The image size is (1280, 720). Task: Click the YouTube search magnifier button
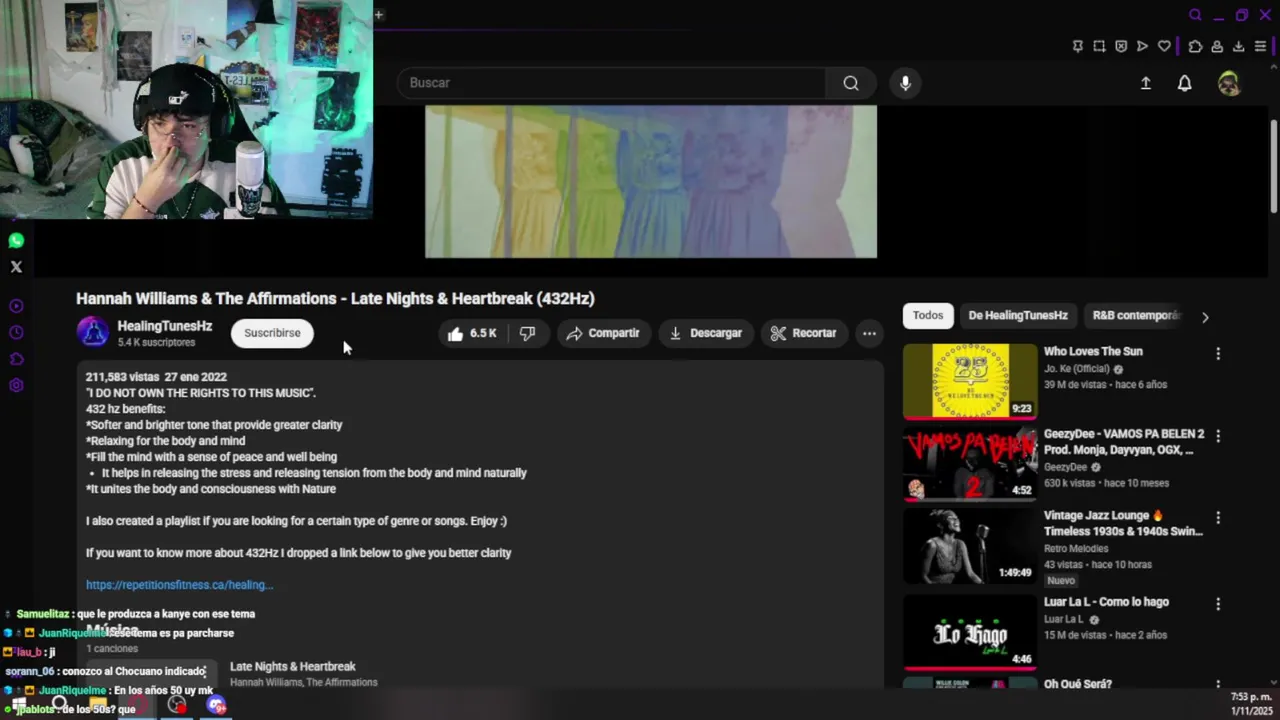(x=851, y=83)
